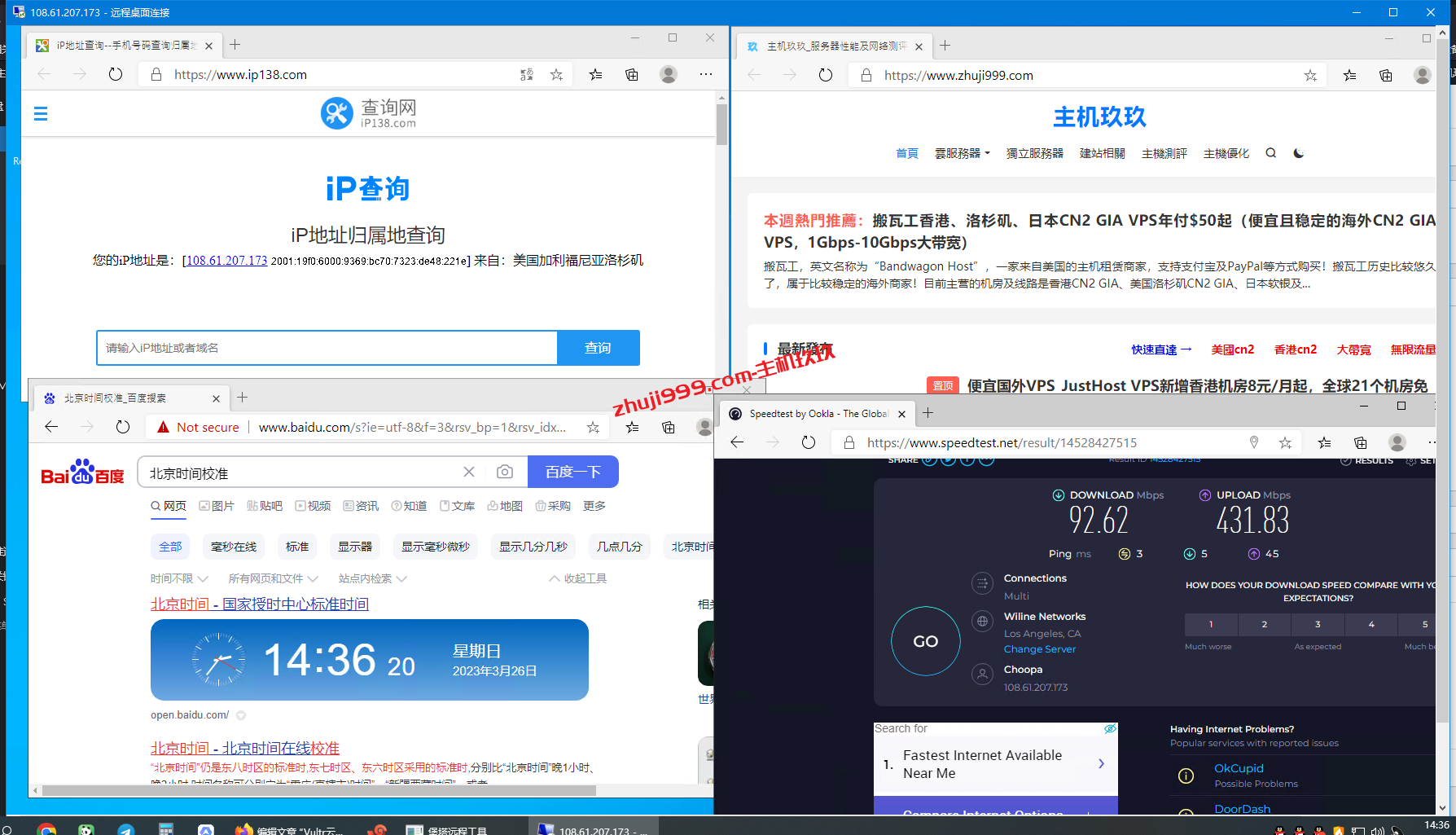The width and height of the screenshot is (1456, 835).
Task: Open calculator app from the taskbar
Action: point(166,828)
